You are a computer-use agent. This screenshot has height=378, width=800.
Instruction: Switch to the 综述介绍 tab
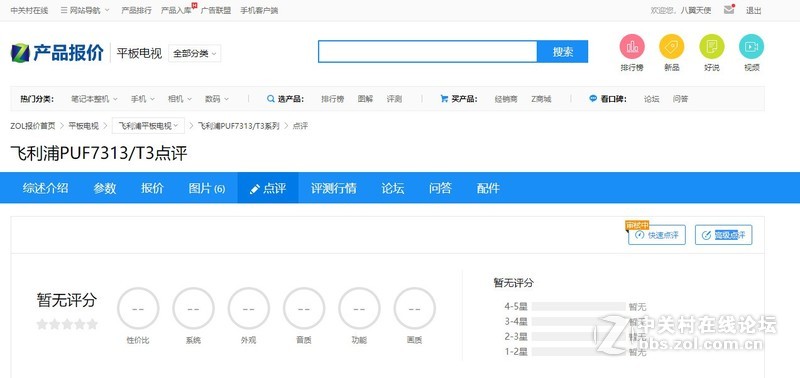(x=45, y=188)
